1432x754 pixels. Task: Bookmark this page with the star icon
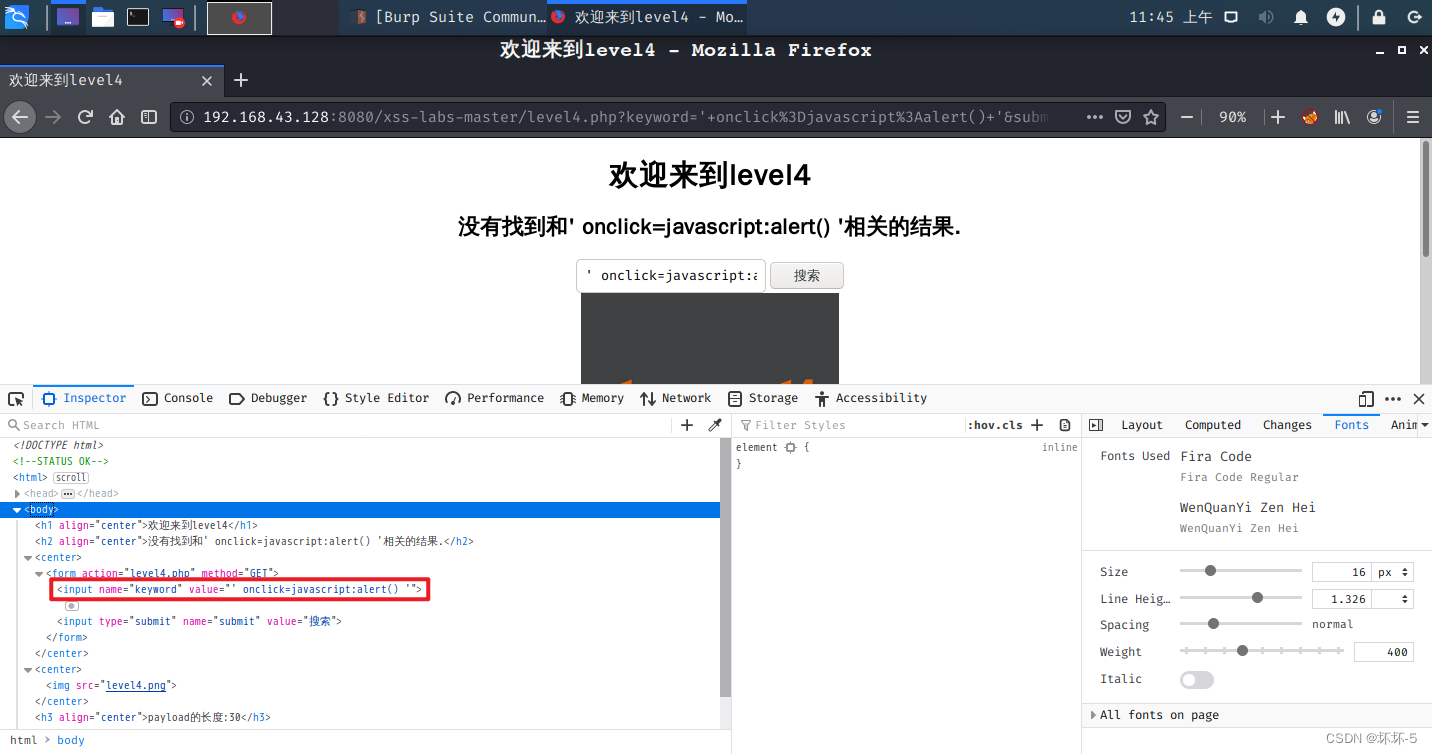[1151, 117]
